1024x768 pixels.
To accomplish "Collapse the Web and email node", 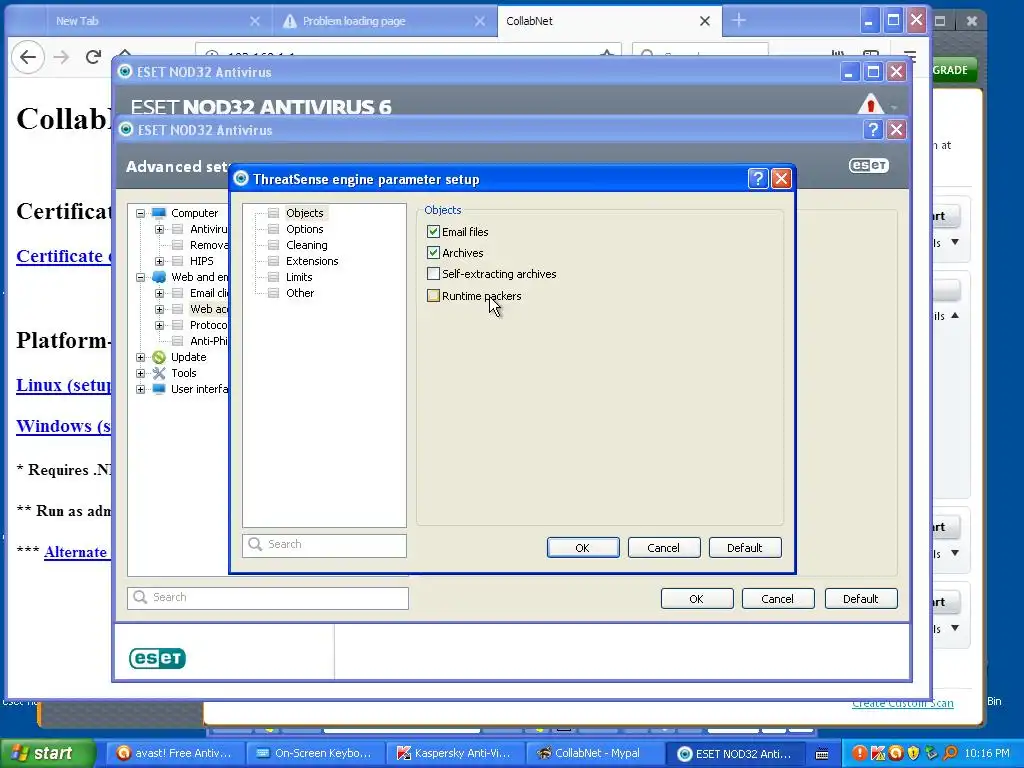I will pyautogui.click(x=140, y=277).
